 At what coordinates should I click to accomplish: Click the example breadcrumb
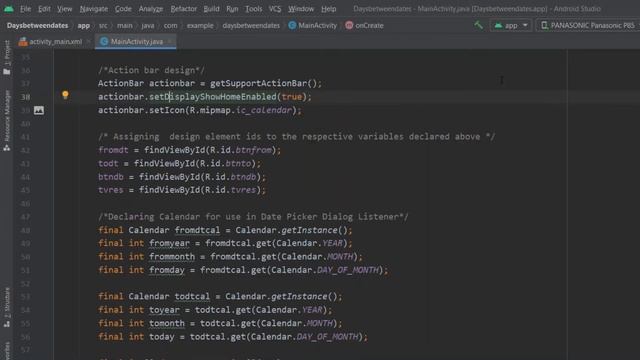tap(200, 25)
